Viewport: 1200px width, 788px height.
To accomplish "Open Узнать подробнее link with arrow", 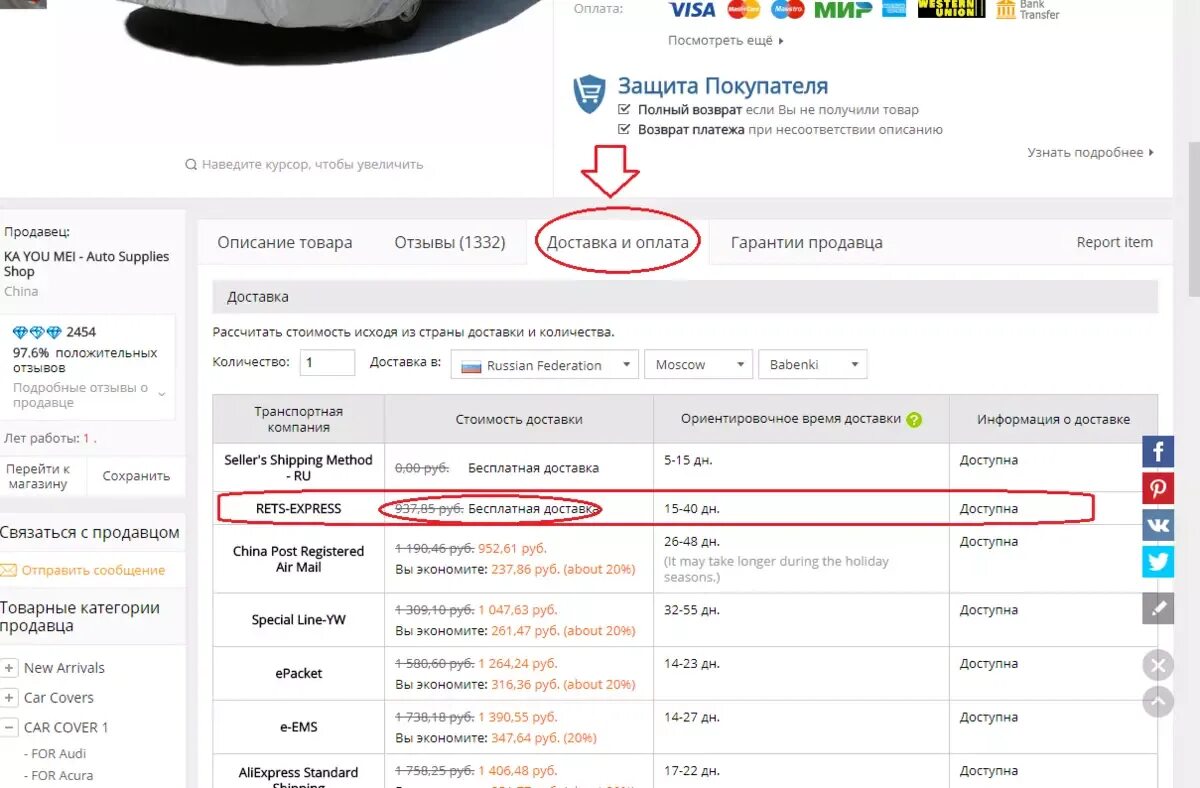I will [1091, 152].
